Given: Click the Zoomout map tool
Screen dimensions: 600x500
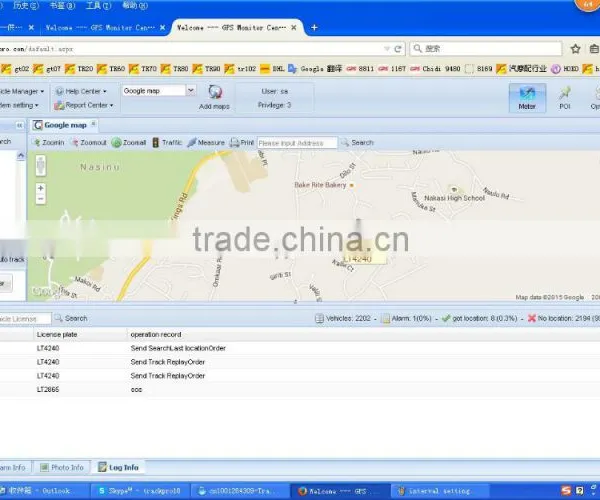Looking at the screenshot, I should [x=89, y=143].
